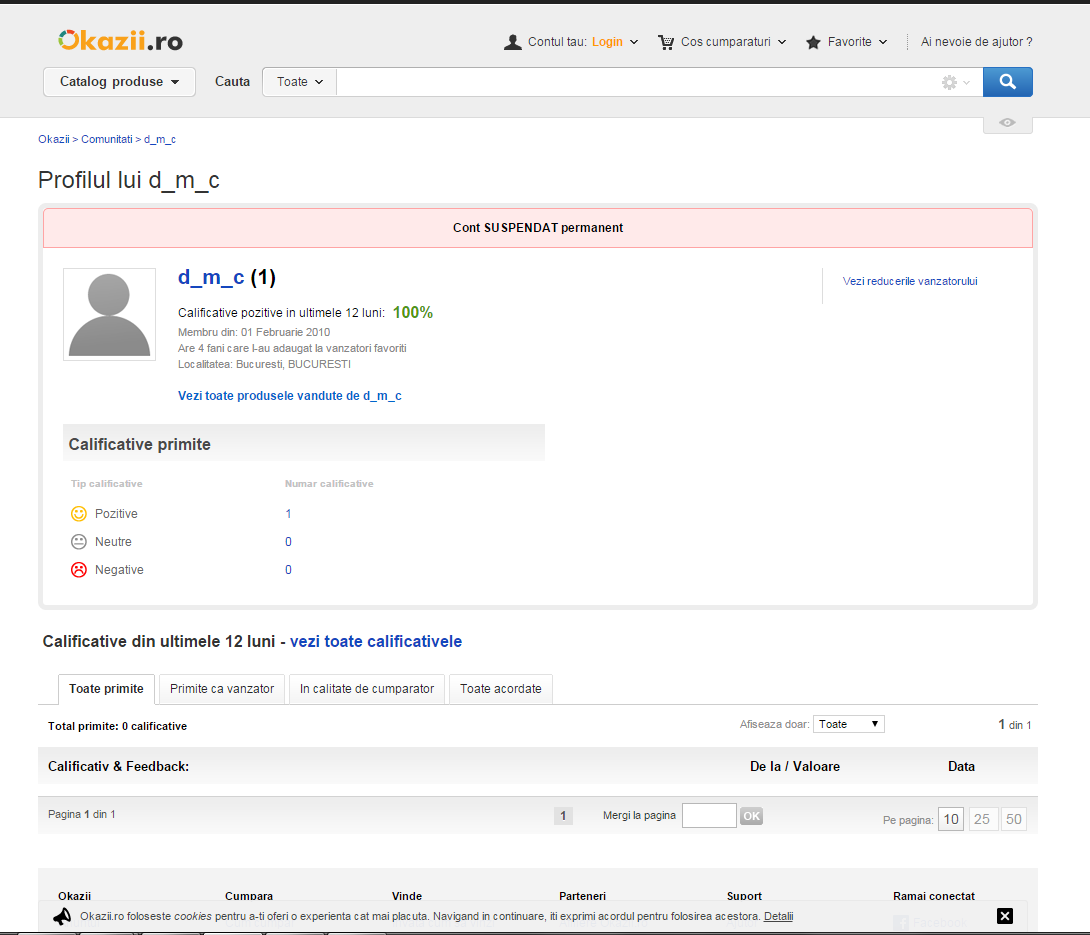Image resolution: width=1090 pixels, height=935 pixels.
Task: Click Vezi reducerile vanzatorului
Action: 909,281
